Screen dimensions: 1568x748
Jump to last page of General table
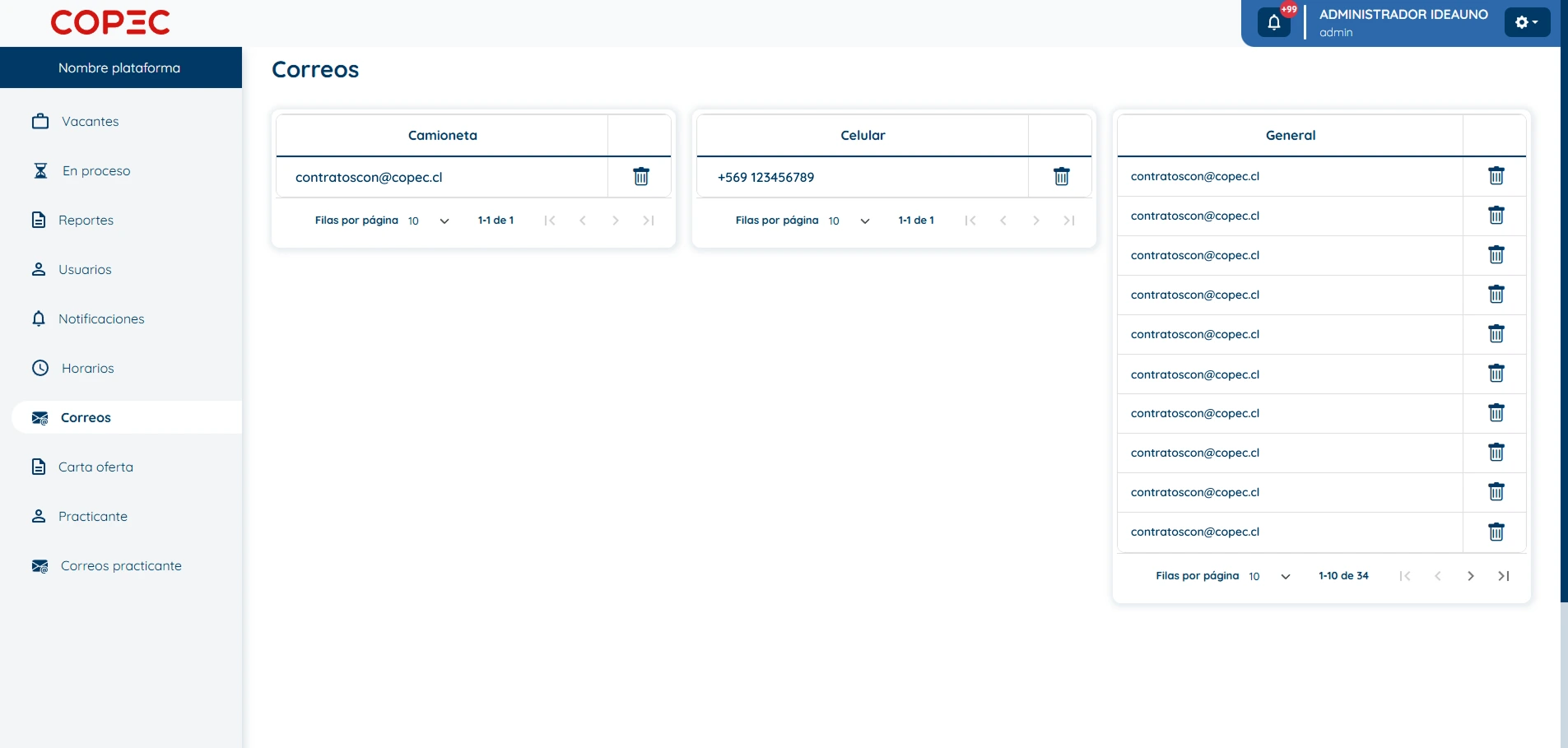[1503, 576]
